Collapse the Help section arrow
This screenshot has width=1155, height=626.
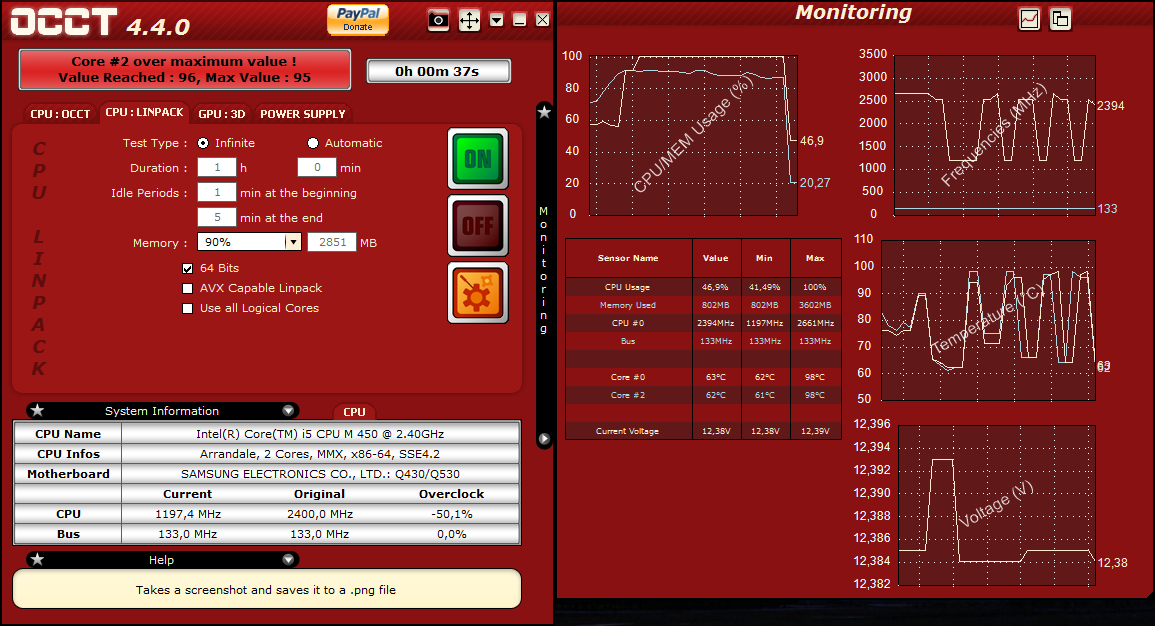(288, 560)
